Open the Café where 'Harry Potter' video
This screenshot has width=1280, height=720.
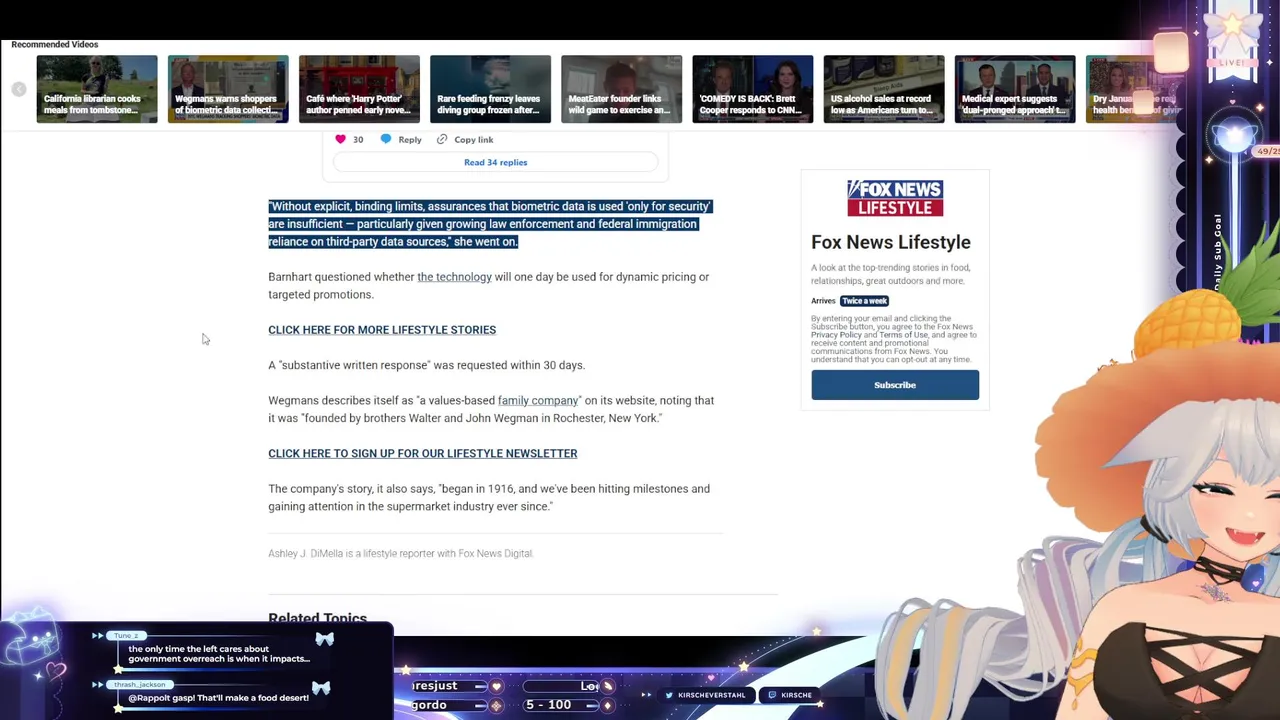click(x=359, y=89)
